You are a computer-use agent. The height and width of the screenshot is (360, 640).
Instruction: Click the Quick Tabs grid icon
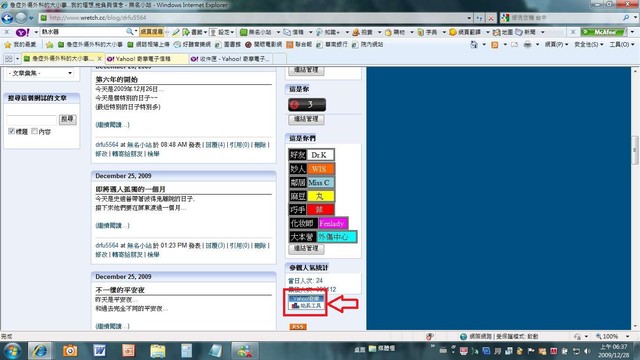point(8,59)
